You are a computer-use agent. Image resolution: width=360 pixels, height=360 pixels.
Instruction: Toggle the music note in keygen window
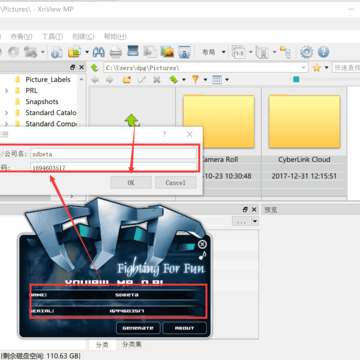pos(202,255)
